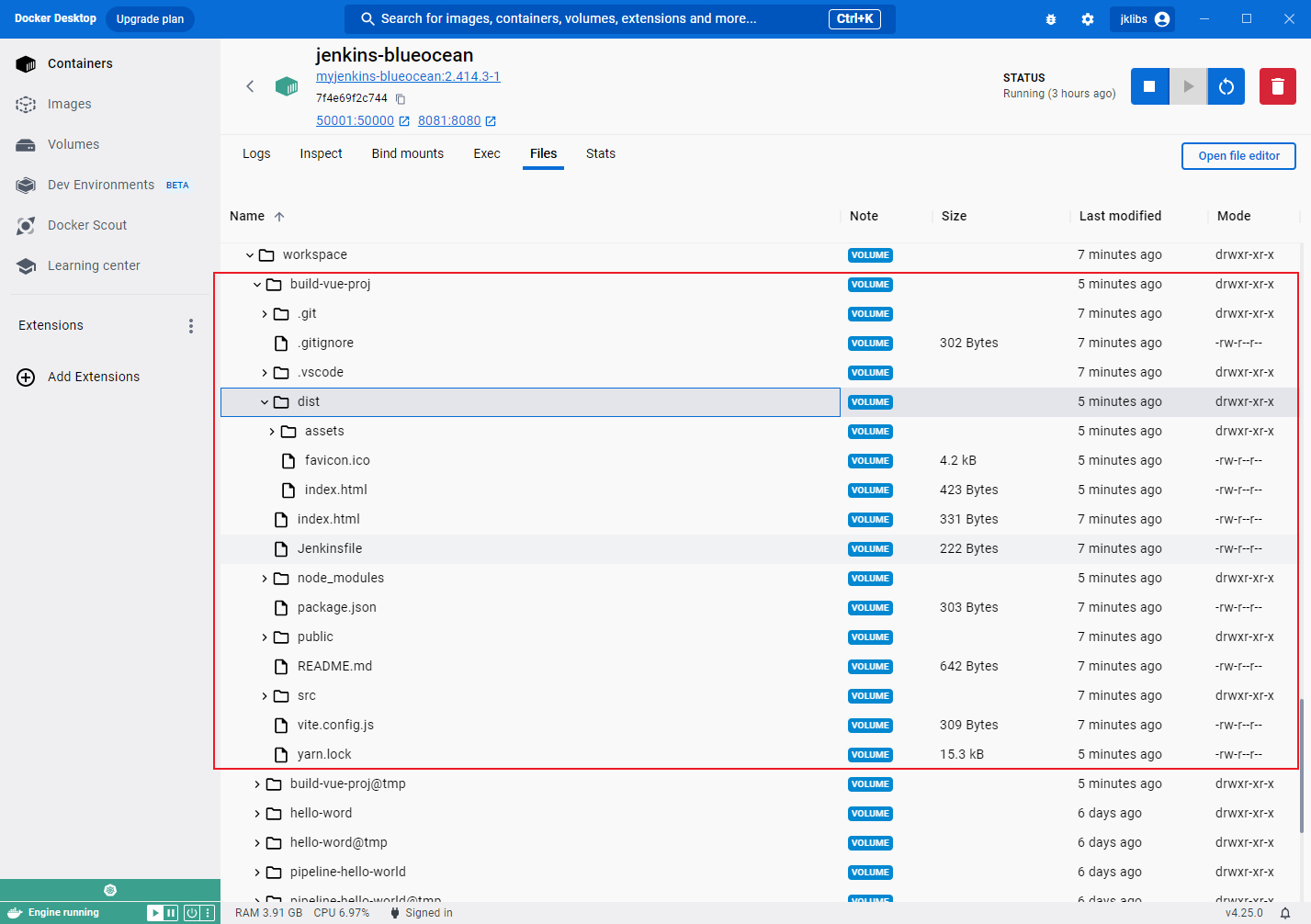
Task: Expand the public folder
Action: (265, 637)
